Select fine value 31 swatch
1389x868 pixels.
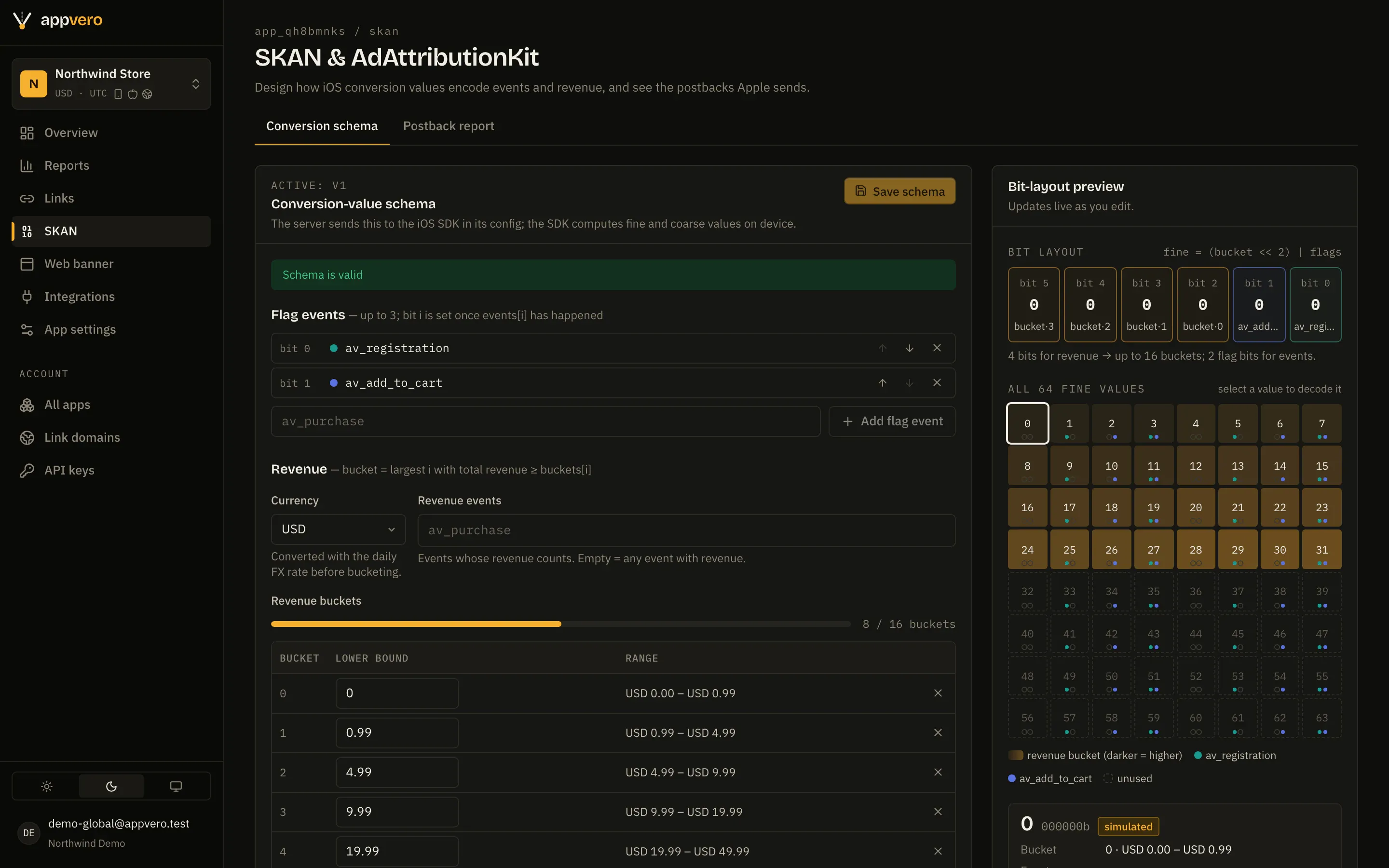pos(1321,549)
